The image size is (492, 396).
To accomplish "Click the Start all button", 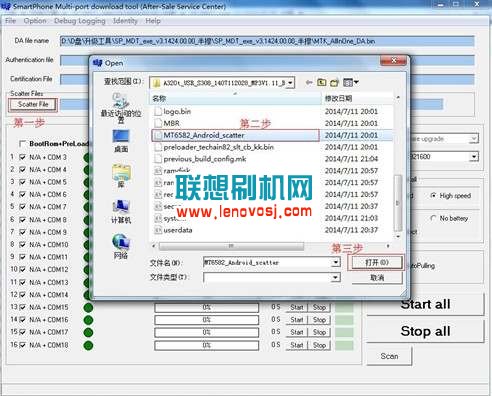I will (x=425, y=304).
